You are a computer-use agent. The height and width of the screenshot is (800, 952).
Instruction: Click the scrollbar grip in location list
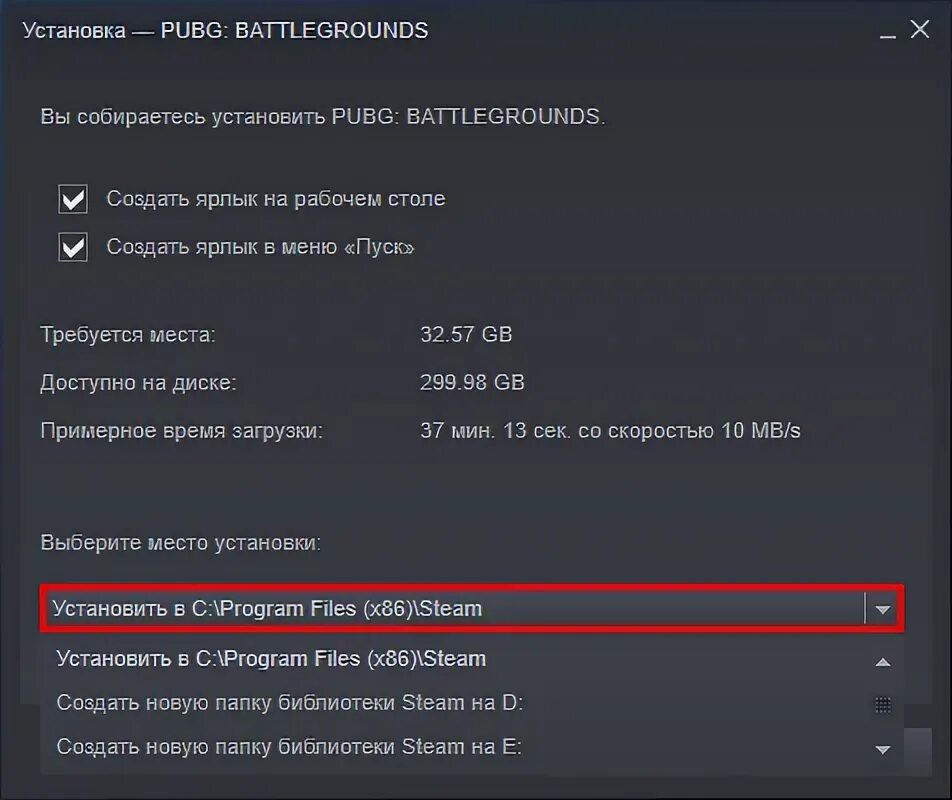883,705
